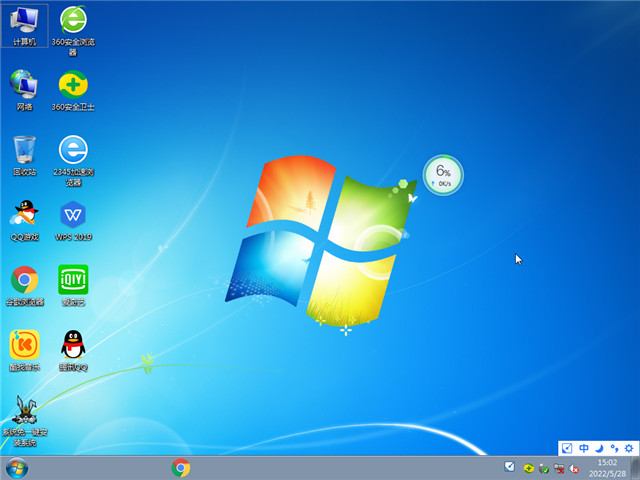Screen dimensions: 640x480
Task: Click the Show Desktop strip at the taskbar end
Action: [635, 468]
